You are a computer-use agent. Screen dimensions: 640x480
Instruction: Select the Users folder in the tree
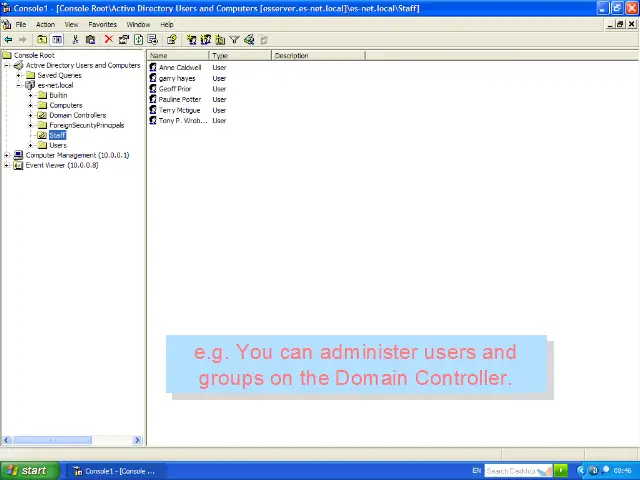point(58,145)
